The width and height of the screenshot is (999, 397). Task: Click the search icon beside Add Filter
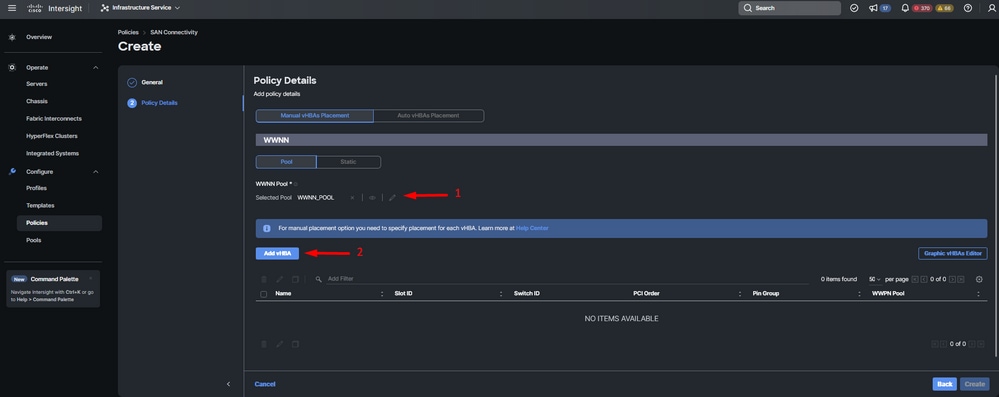[x=319, y=279]
